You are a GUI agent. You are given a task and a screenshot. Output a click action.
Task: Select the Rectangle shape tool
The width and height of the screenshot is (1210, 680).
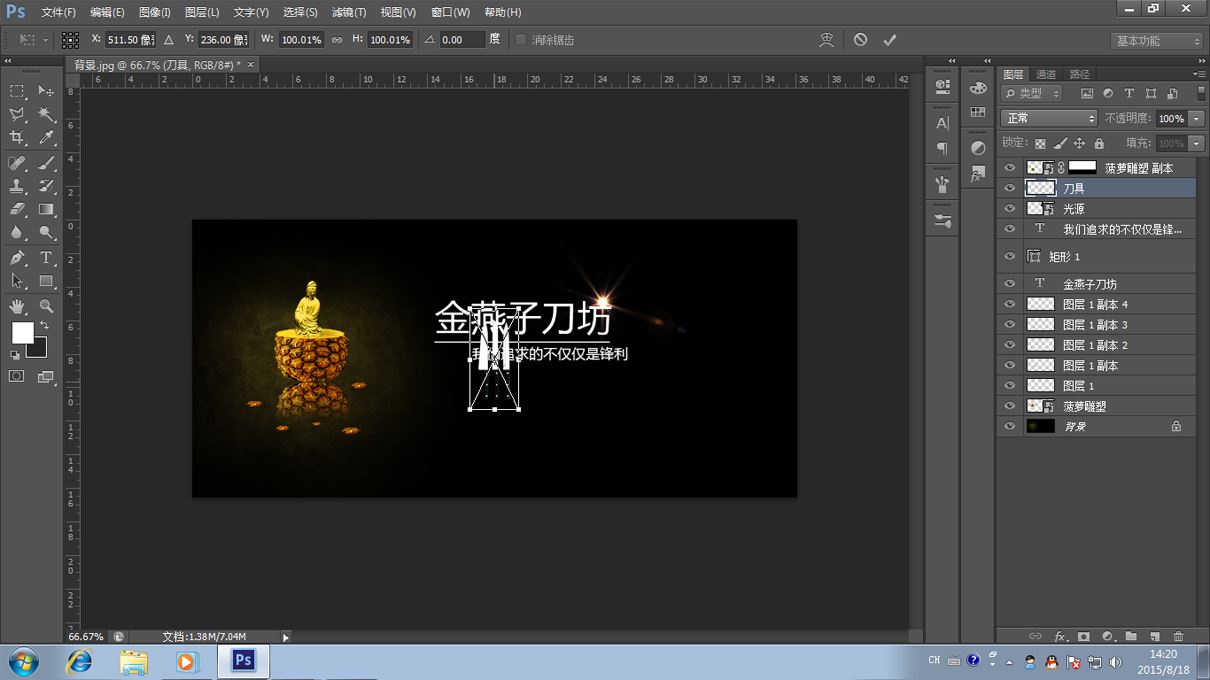47,282
